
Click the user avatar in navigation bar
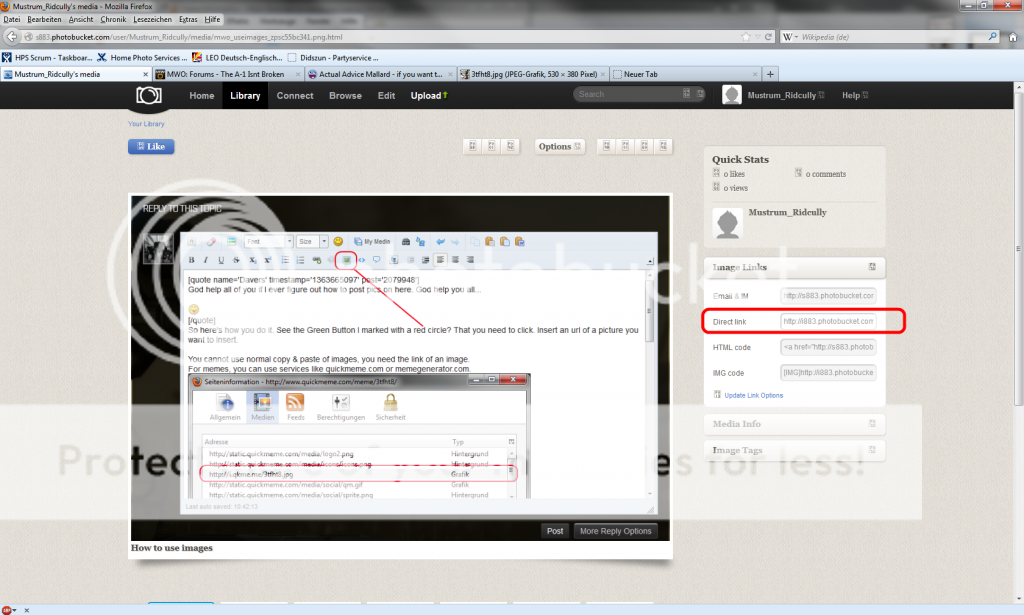732,95
